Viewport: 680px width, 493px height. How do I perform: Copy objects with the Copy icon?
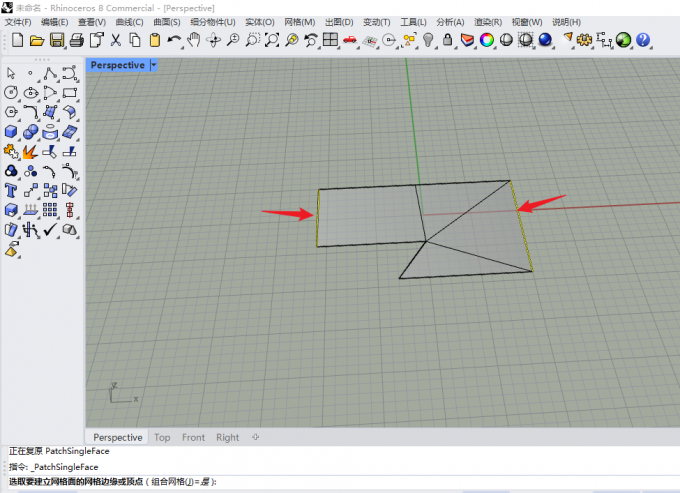(x=135, y=40)
